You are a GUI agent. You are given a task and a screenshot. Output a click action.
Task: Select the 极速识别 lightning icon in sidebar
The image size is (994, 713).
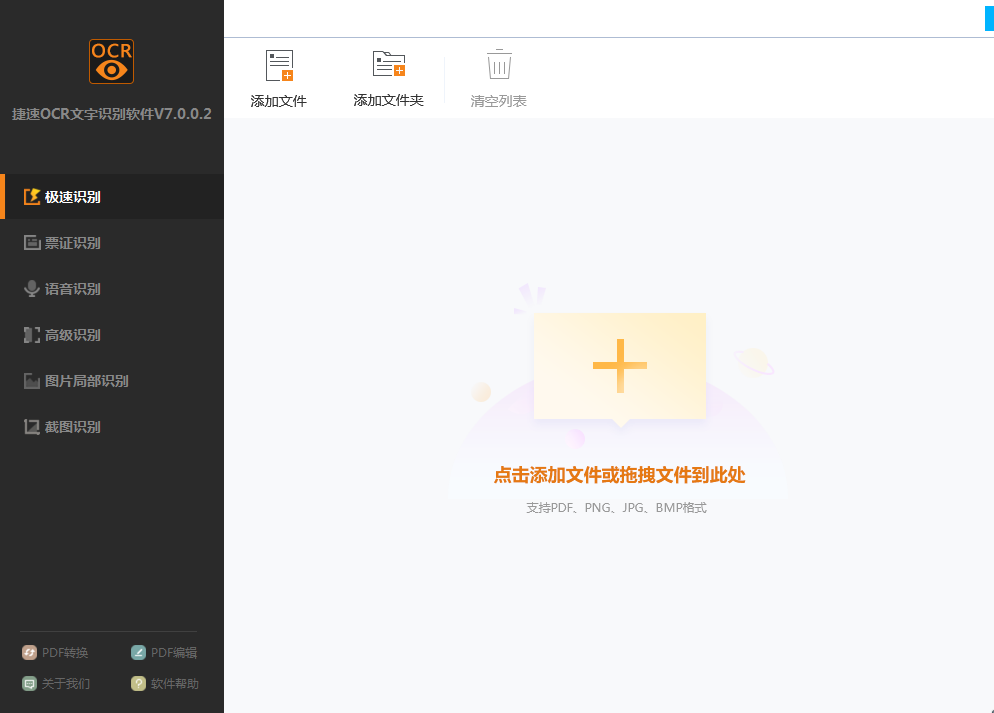pos(34,196)
